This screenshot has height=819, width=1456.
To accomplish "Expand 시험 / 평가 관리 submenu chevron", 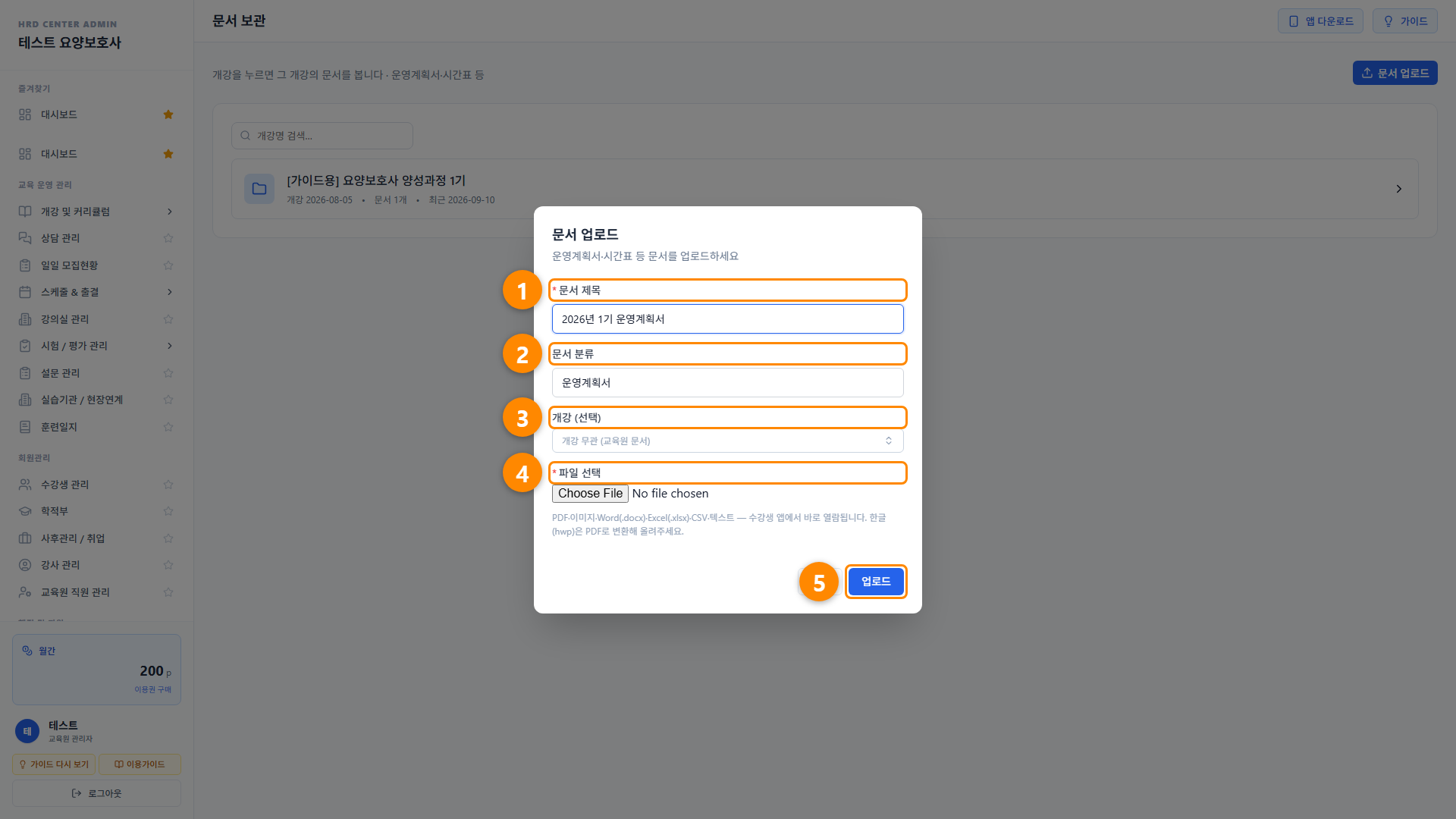I will [170, 346].
